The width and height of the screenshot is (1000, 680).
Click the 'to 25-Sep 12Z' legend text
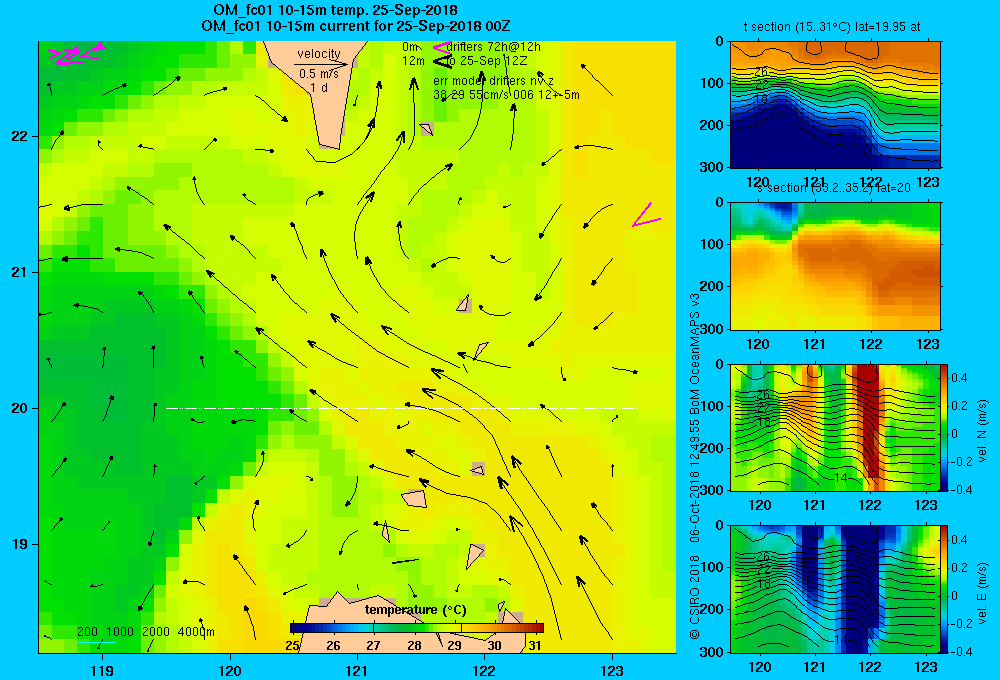(487, 61)
